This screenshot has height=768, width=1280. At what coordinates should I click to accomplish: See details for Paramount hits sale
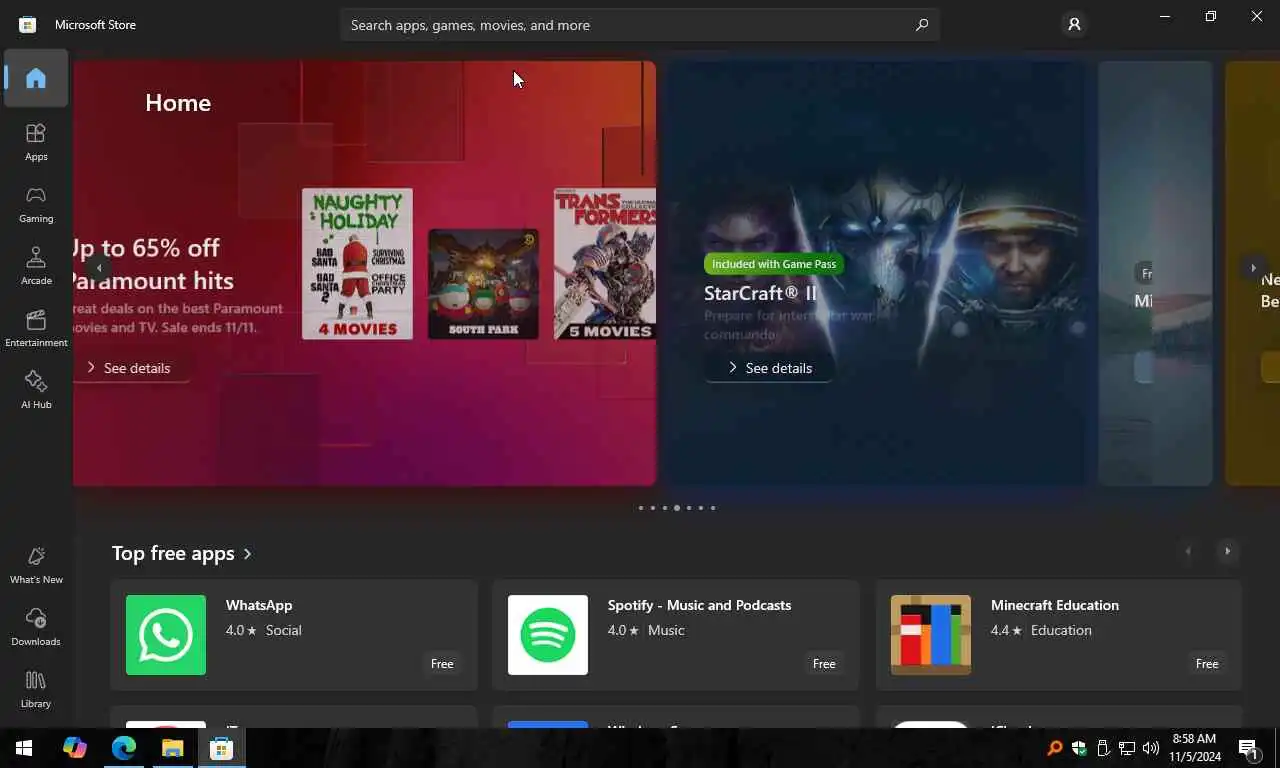tap(130, 368)
